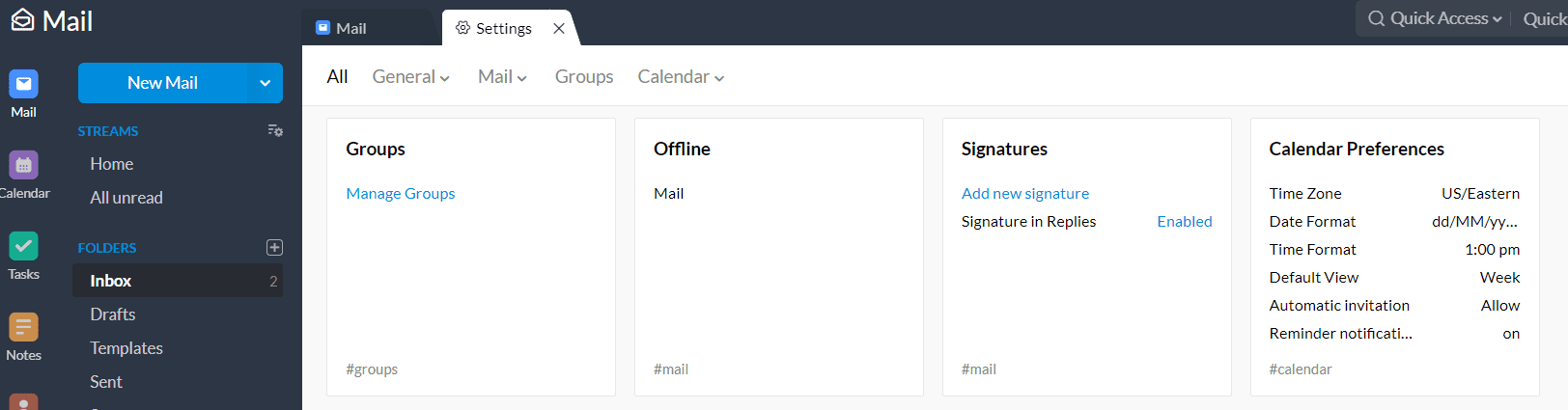Click Add new signature link
Viewport: 1568px width, 410px height.
[x=1024, y=194]
